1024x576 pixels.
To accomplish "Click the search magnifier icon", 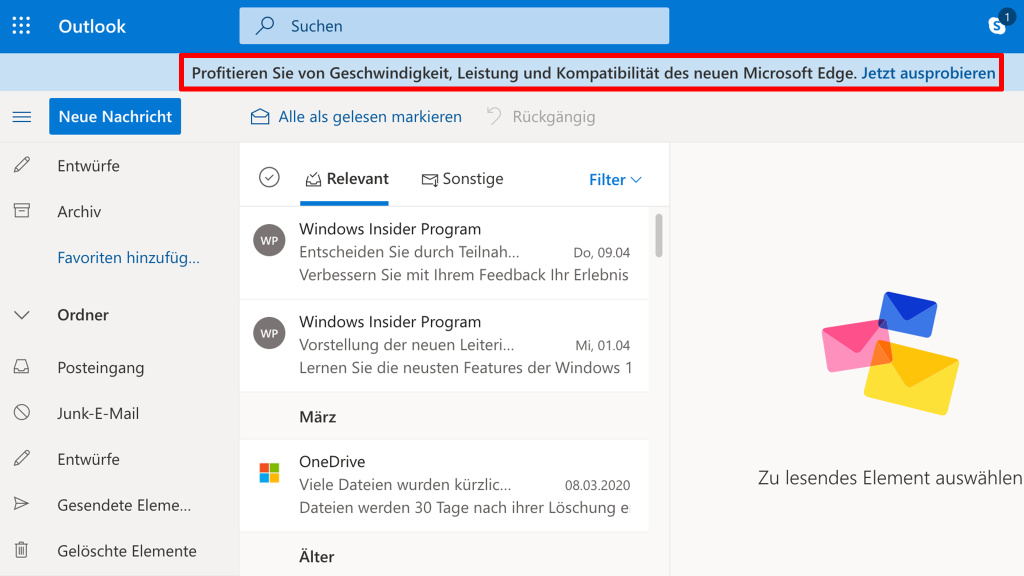I will tap(264, 25).
